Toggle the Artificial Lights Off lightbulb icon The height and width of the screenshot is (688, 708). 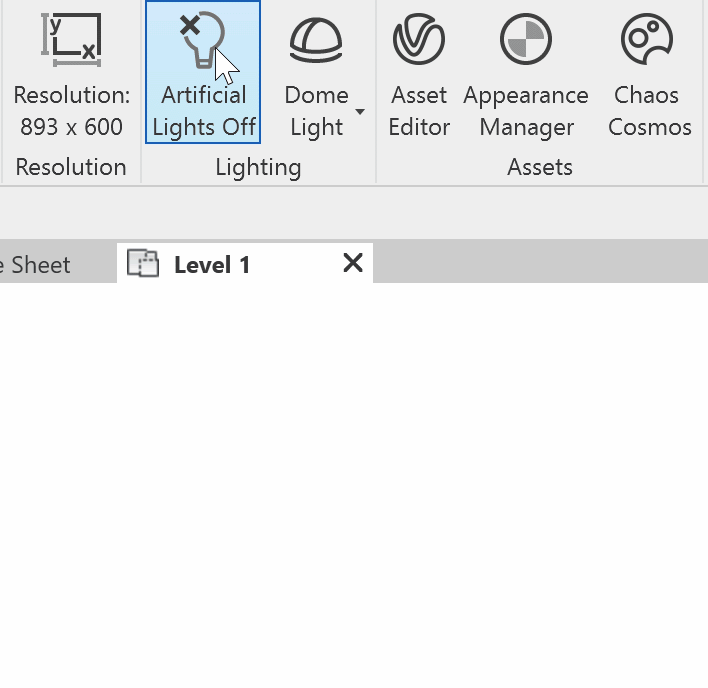tap(202, 40)
